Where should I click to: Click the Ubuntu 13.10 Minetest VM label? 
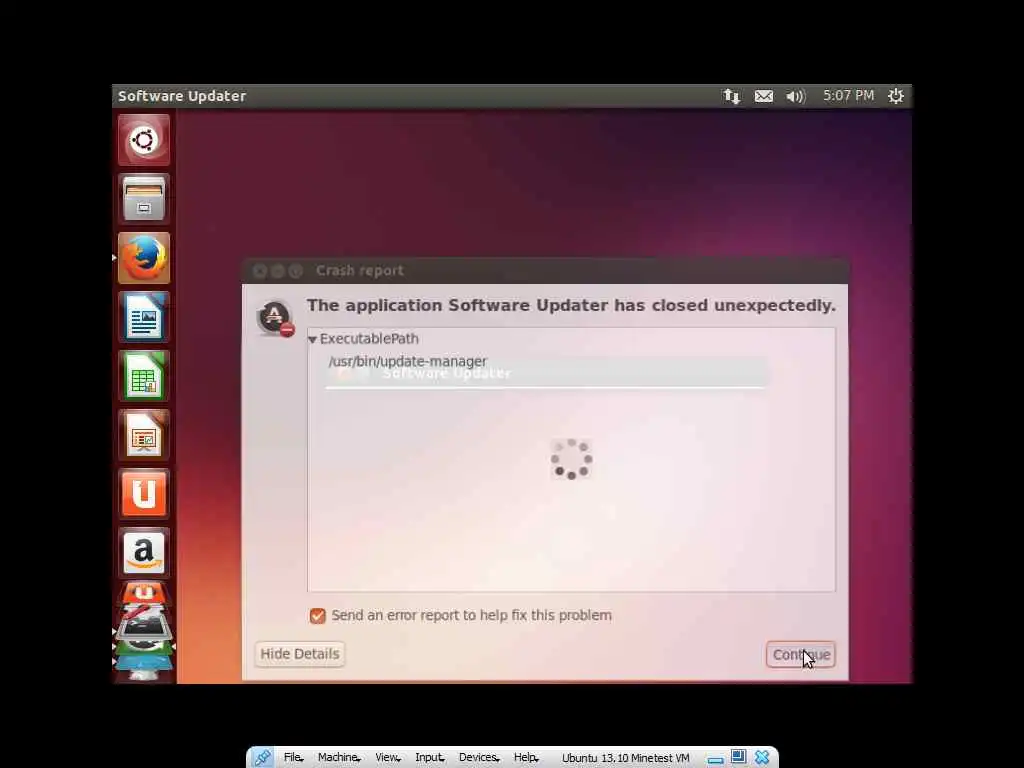pyautogui.click(x=626, y=758)
